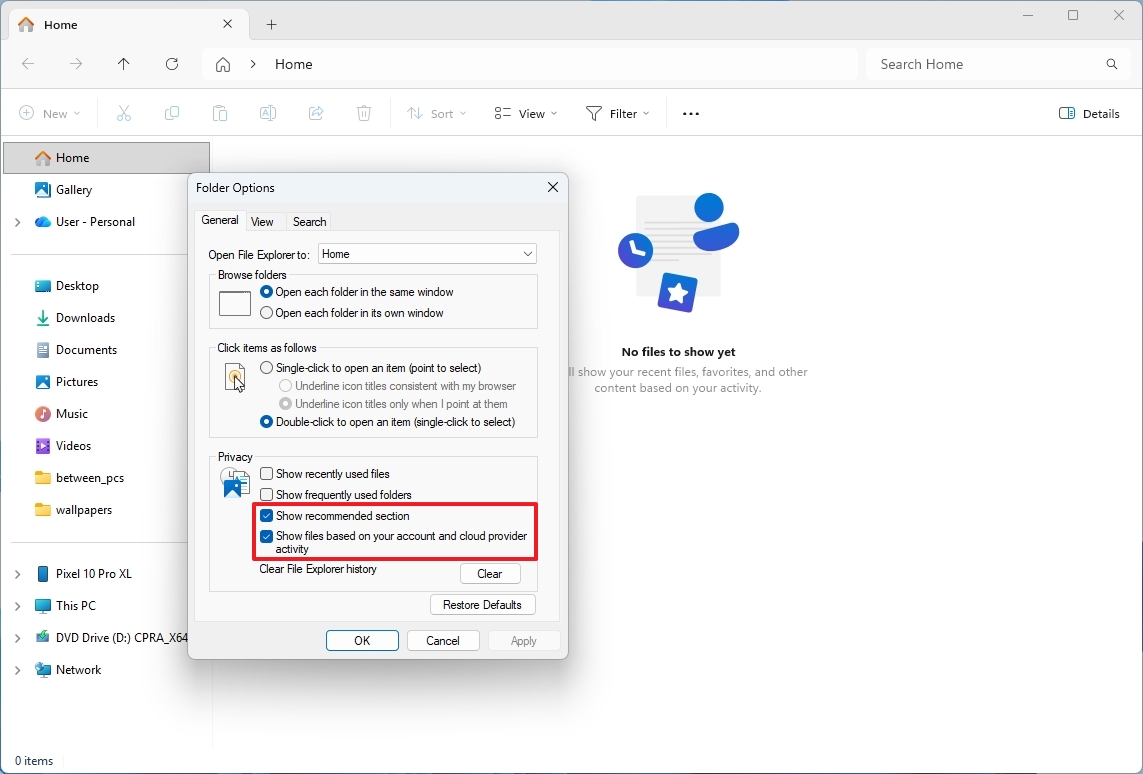This screenshot has height=774, width=1143.
Task: Switch to the View tab in Folder Options
Action: [263, 221]
